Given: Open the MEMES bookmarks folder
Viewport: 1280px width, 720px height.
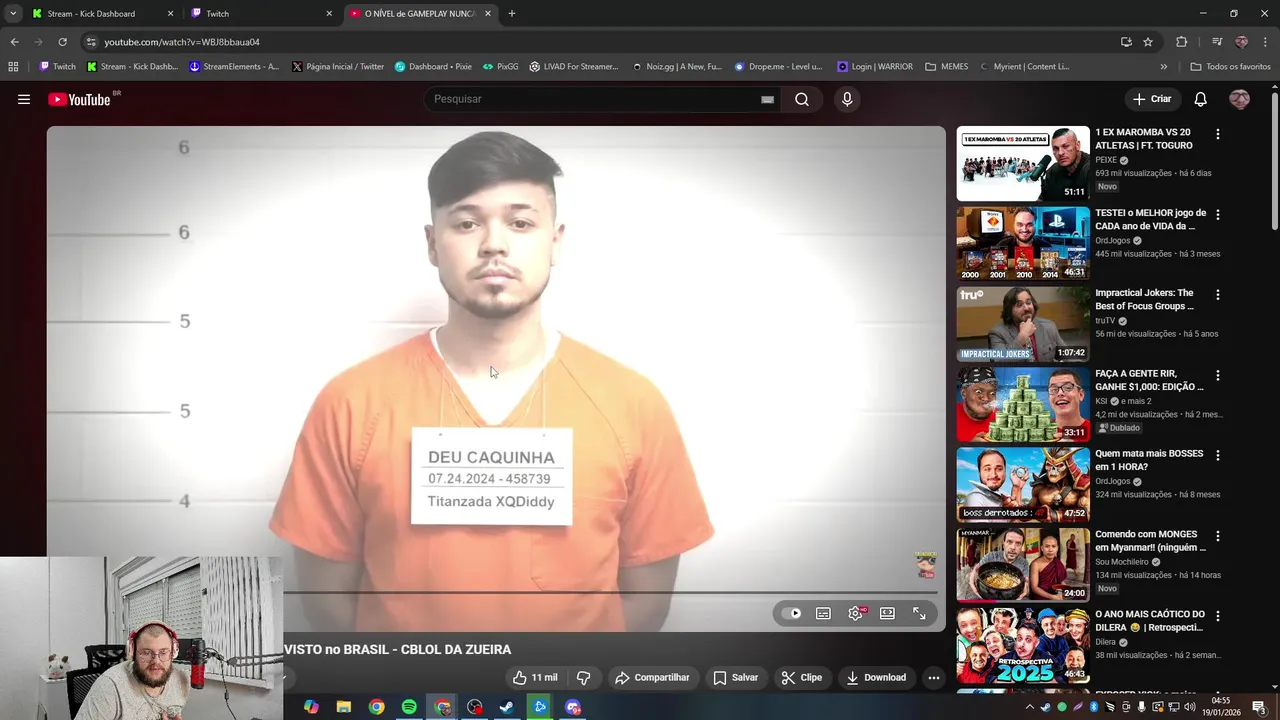Looking at the screenshot, I should 947,67.
